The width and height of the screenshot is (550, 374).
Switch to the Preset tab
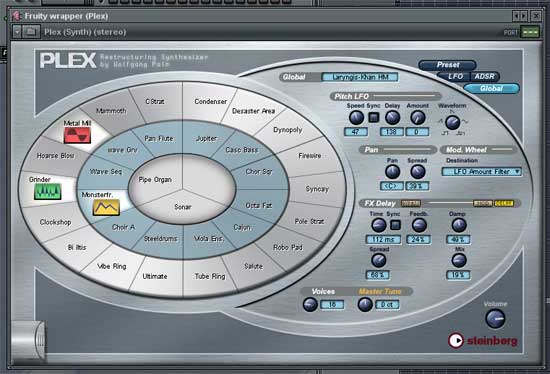tap(448, 65)
